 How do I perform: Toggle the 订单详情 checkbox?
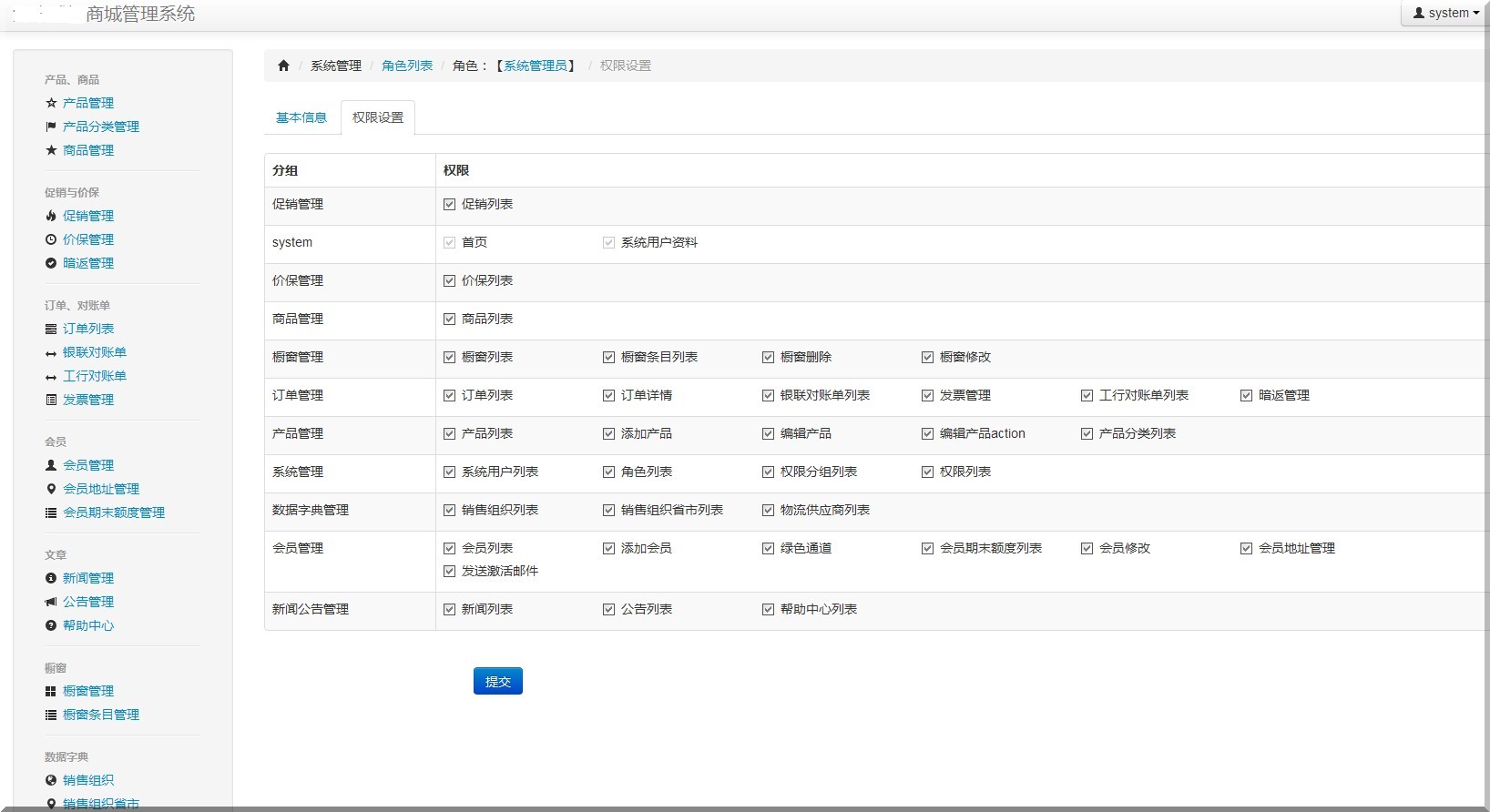point(608,396)
